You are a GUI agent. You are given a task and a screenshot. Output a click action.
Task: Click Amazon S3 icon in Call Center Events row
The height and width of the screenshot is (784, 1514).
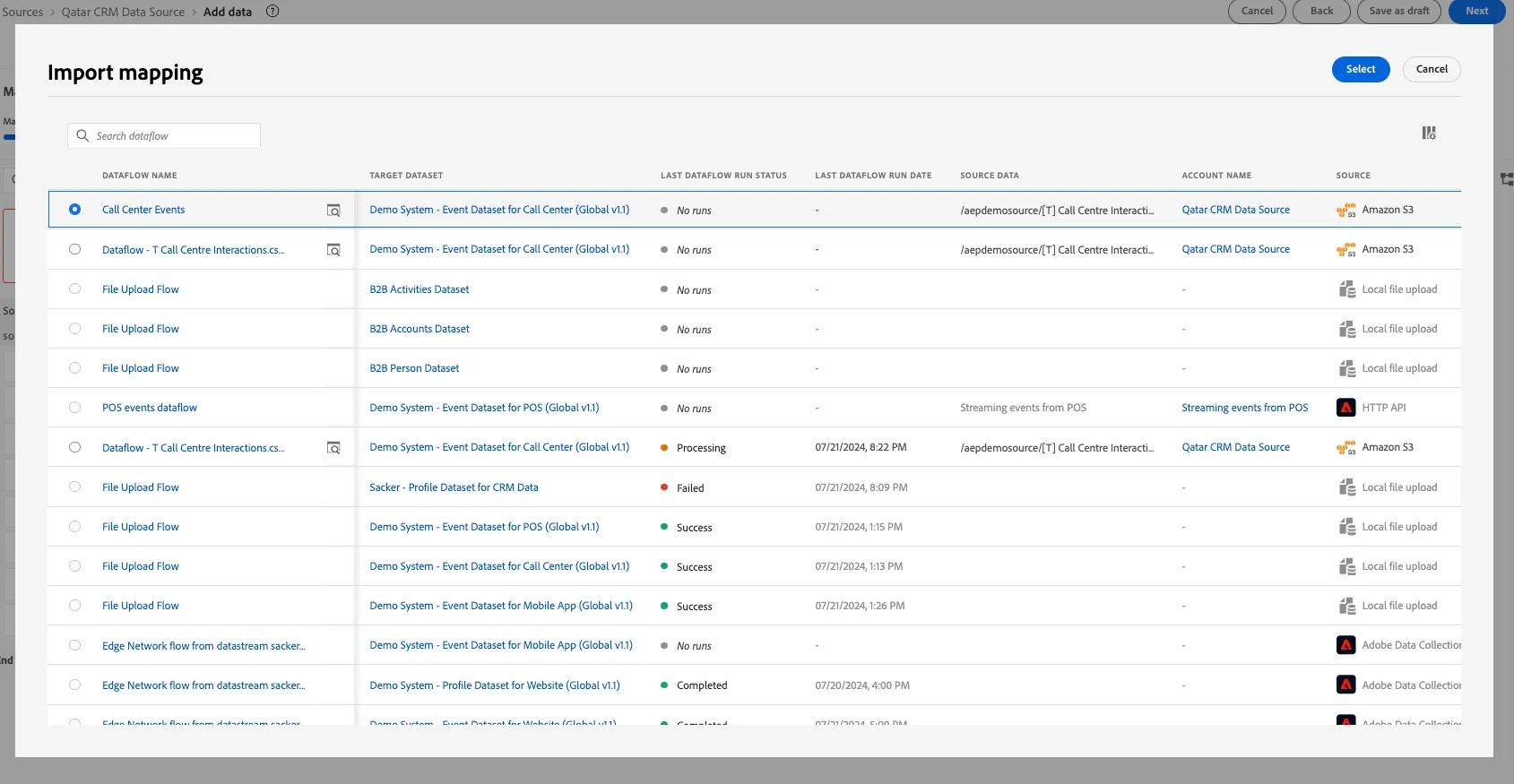[1345, 211]
